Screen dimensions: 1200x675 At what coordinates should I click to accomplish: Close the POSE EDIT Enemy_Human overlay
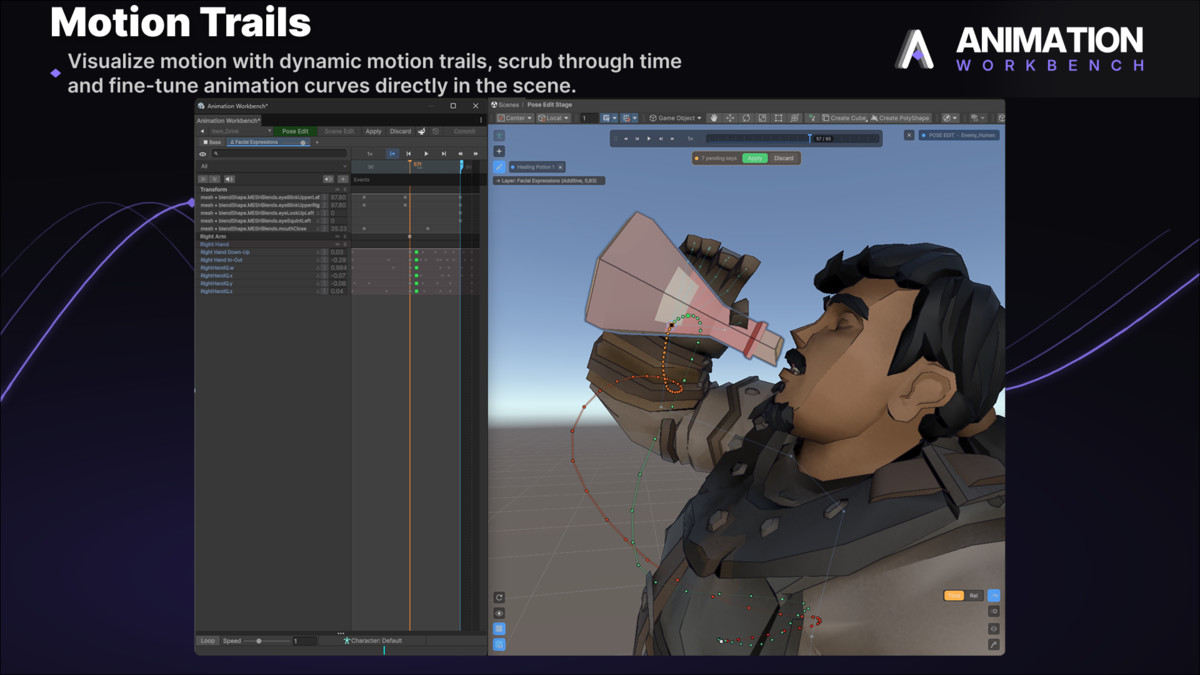909,135
